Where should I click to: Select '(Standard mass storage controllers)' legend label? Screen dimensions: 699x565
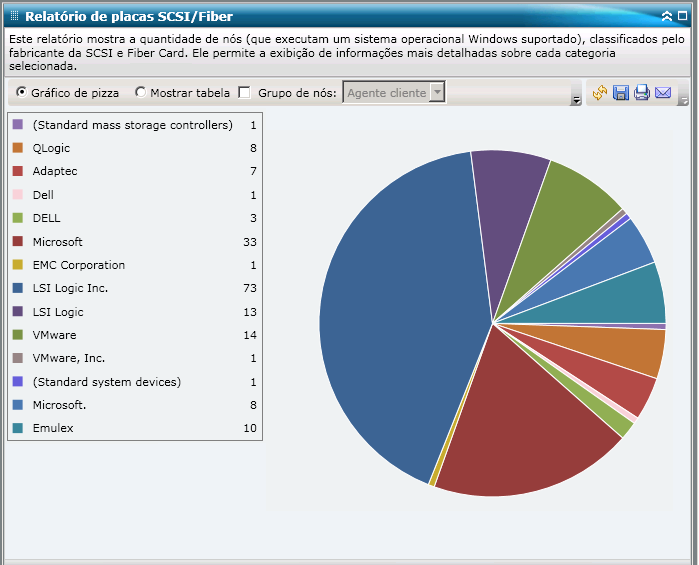point(132,125)
